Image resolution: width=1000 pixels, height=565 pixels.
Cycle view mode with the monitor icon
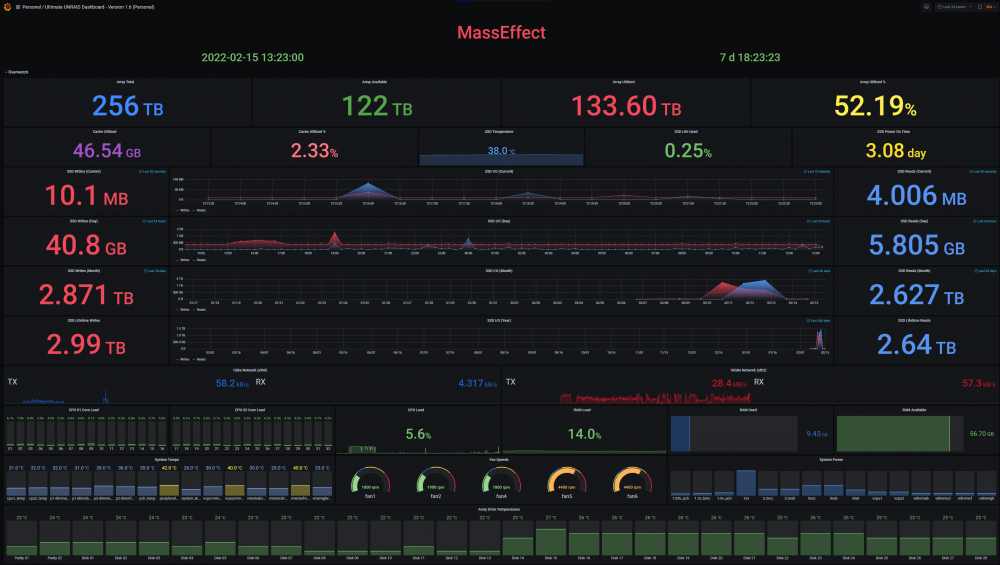(x=926, y=7)
